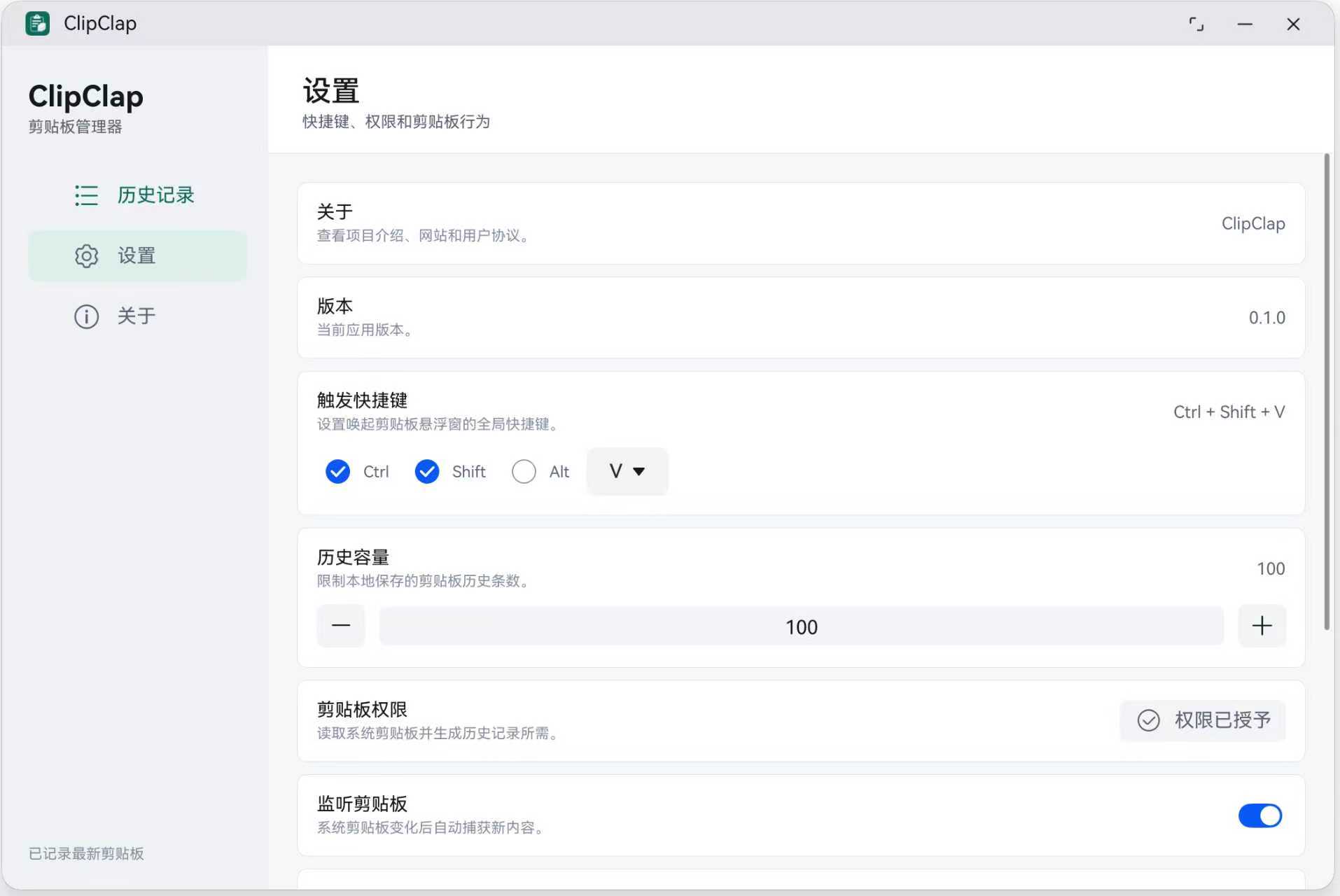Click the 历史容量 heading
Image resolution: width=1340 pixels, height=896 pixels.
click(x=353, y=557)
